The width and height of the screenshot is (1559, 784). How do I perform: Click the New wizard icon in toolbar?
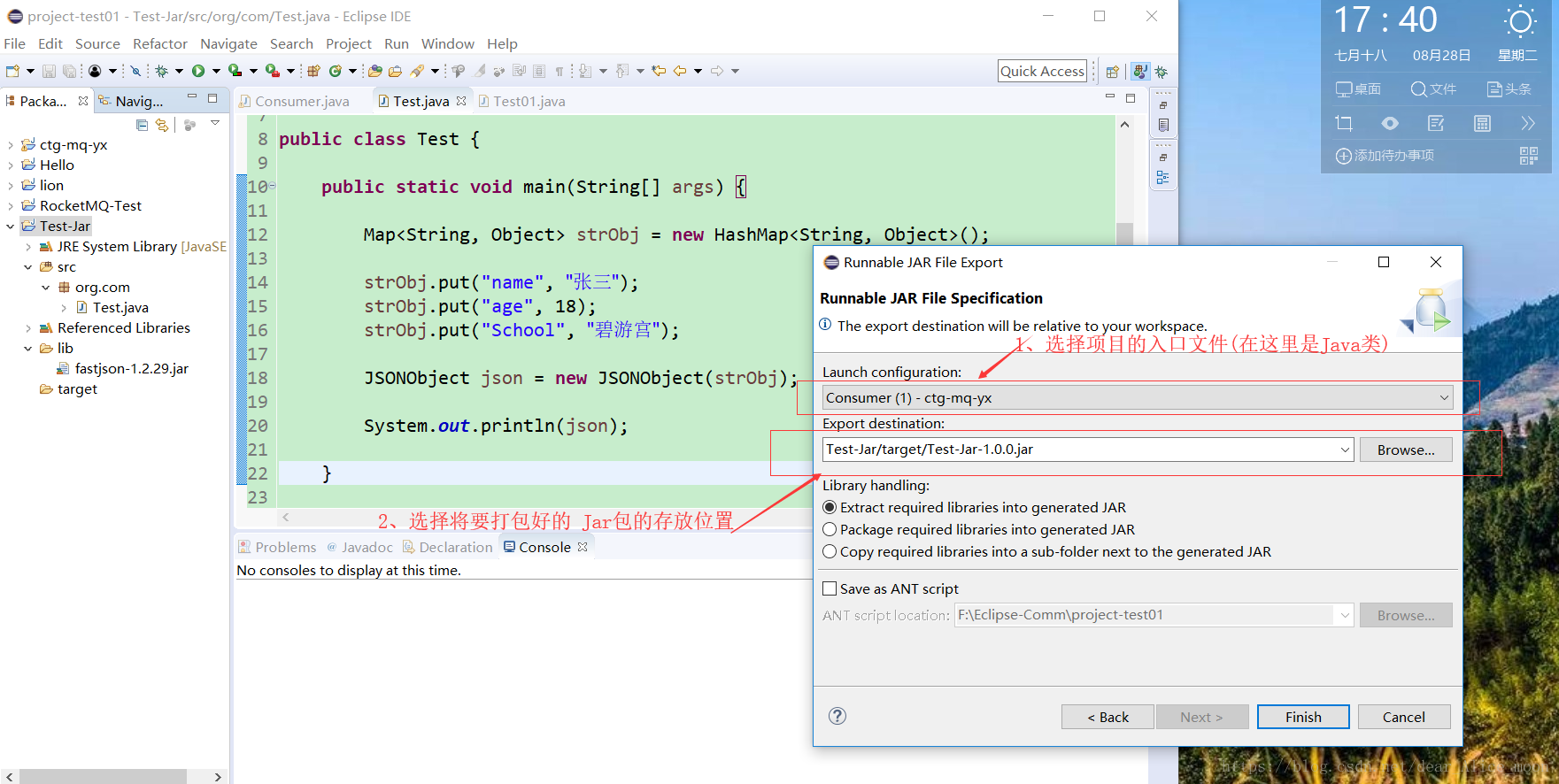[12, 71]
